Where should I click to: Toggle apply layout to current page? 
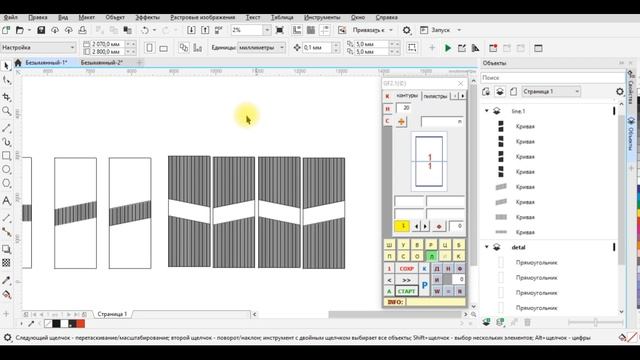click(x=198, y=48)
